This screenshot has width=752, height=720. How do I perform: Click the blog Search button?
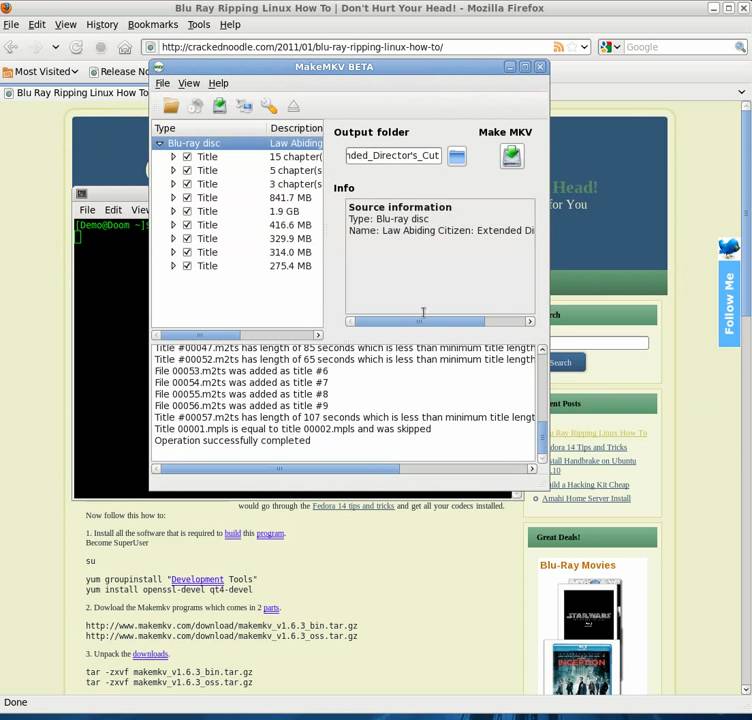click(566, 363)
